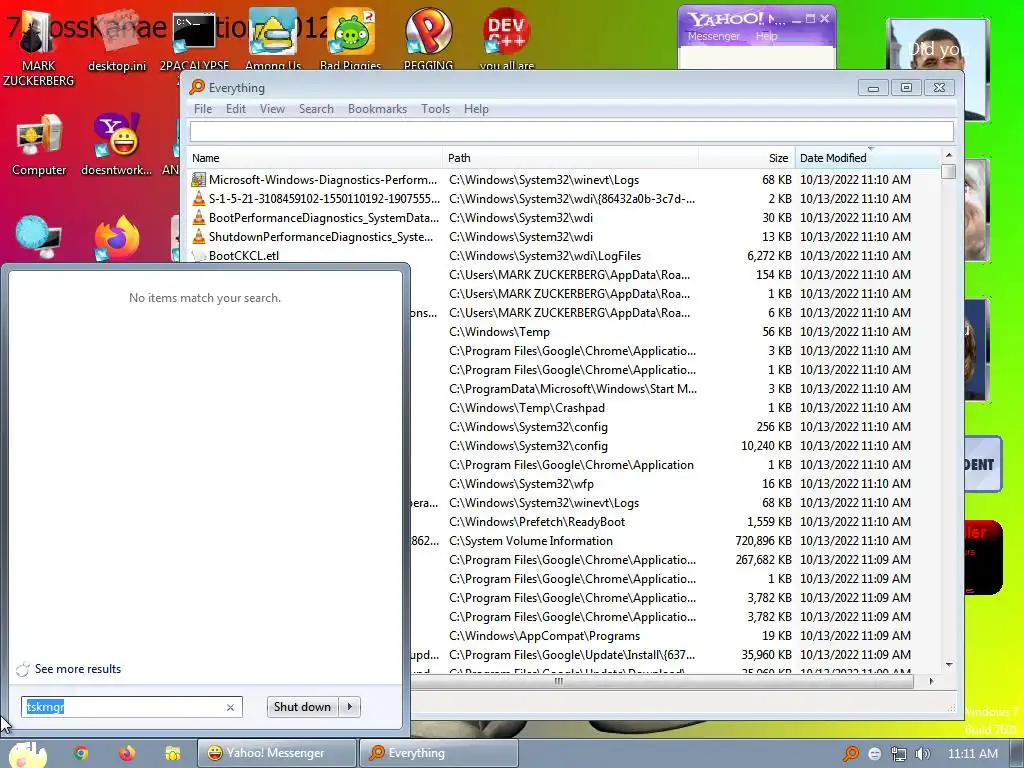Open the Search menu in Everything

coord(316,109)
